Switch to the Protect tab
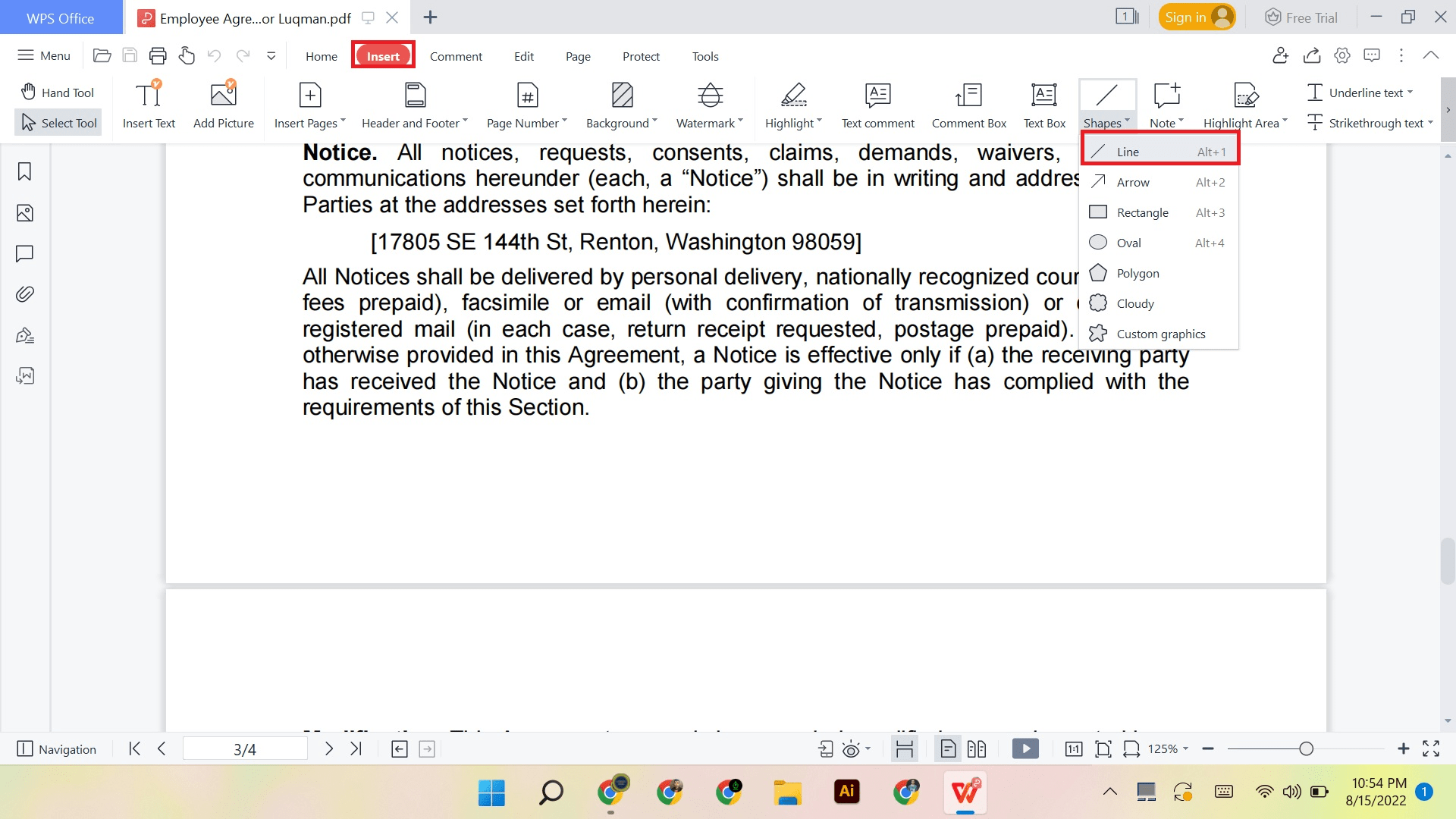Viewport: 1456px width, 819px height. click(641, 56)
